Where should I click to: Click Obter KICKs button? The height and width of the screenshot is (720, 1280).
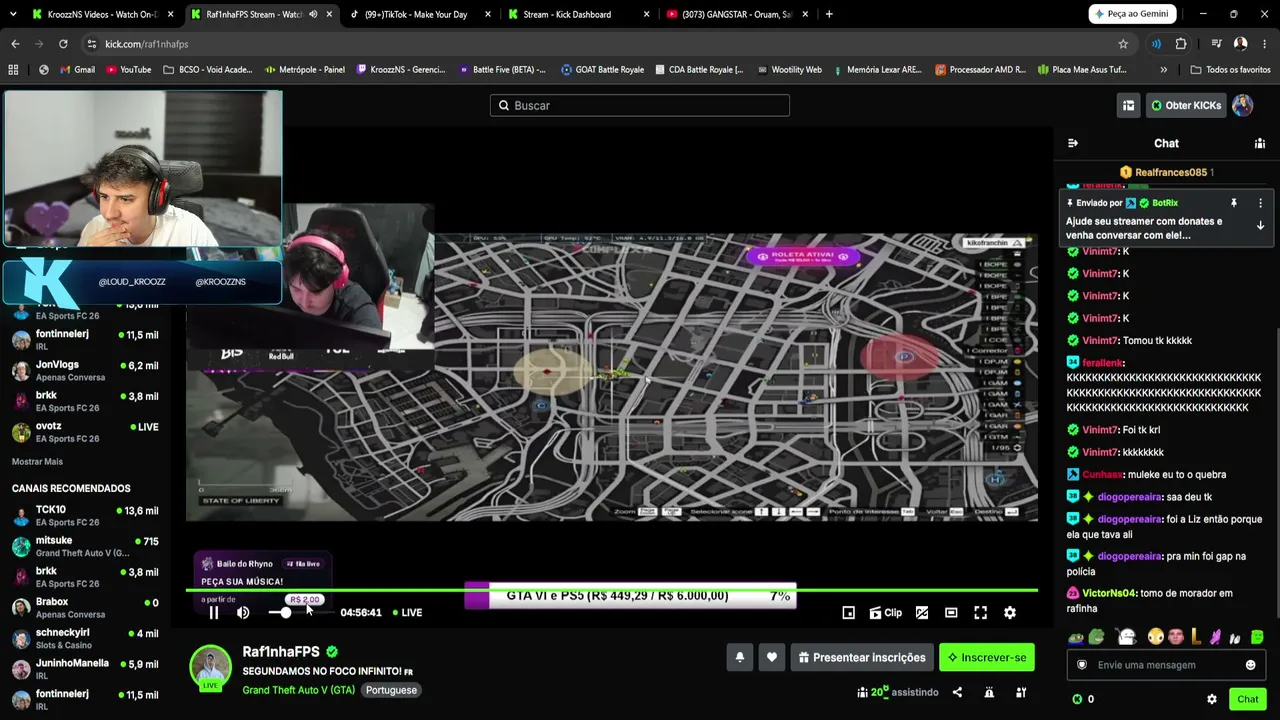[x=1186, y=105]
